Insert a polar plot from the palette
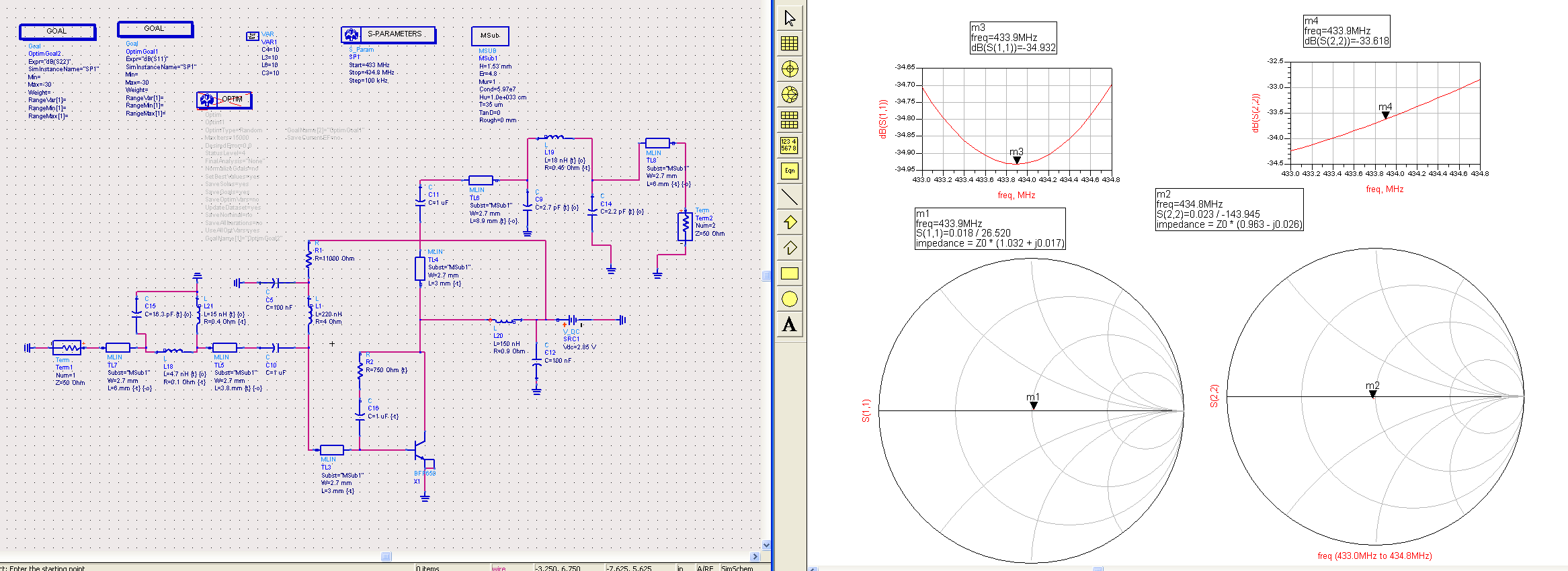This screenshot has height=571, width=1568. click(790, 69)
